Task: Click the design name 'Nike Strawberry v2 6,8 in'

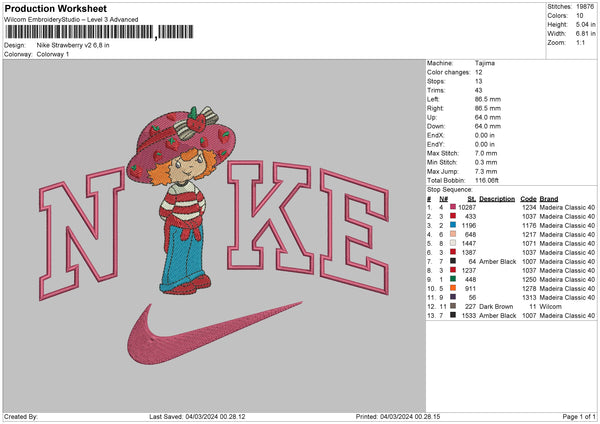Action: 73,45
